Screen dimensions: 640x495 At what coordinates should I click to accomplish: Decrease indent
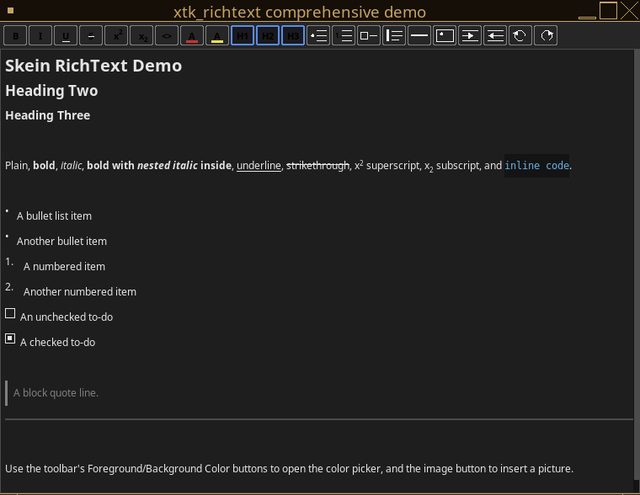496,36
